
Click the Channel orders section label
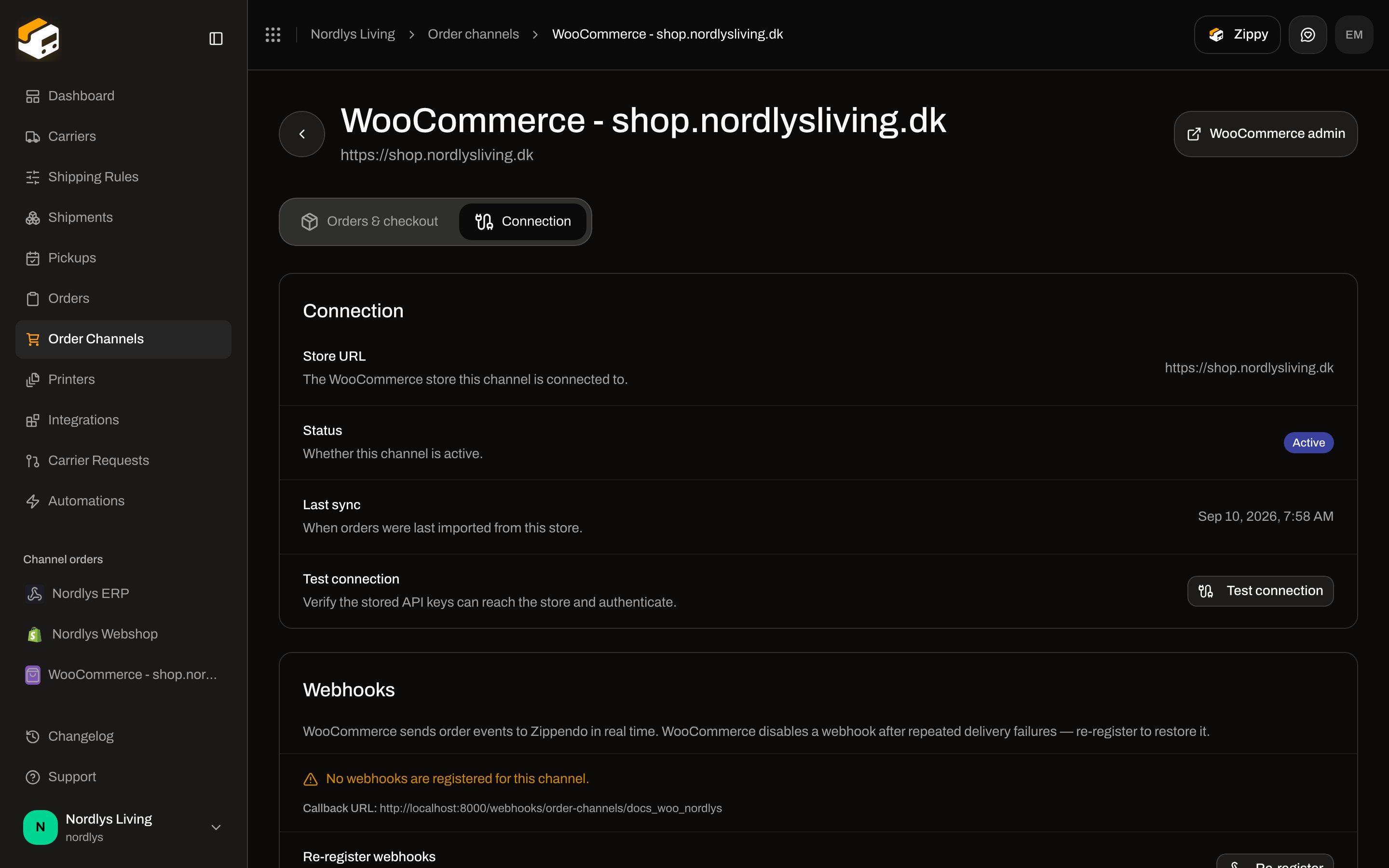tap(63, 559)
